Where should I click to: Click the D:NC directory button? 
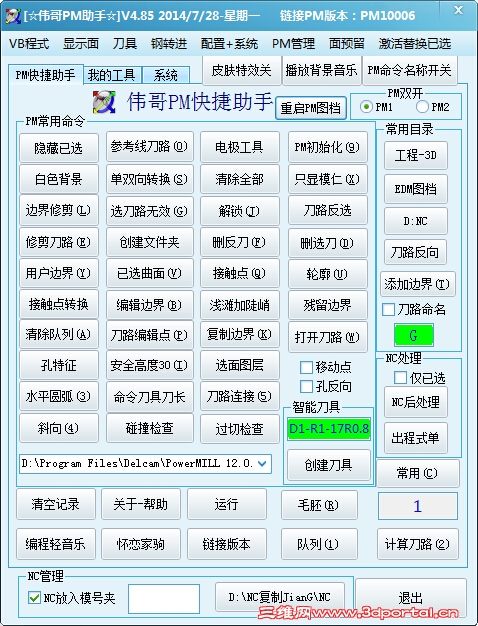point(416,221)
